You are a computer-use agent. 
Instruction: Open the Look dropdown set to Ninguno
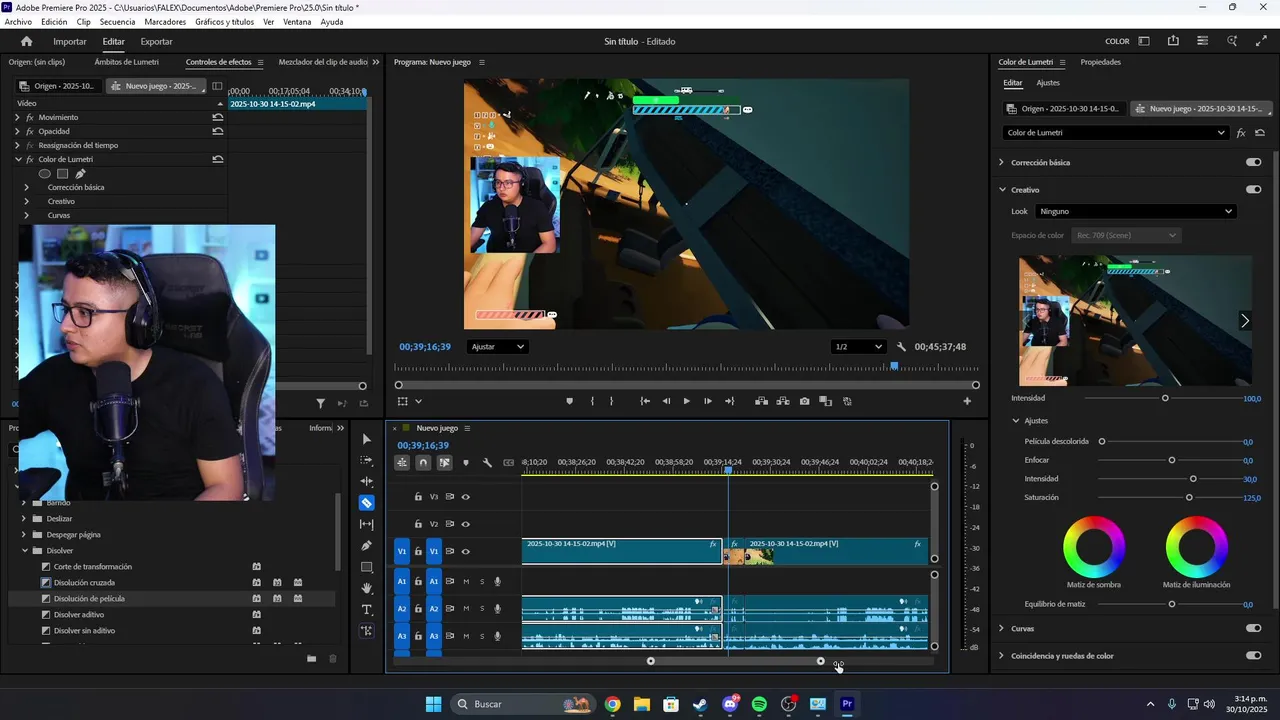[x=1136, y=211]
